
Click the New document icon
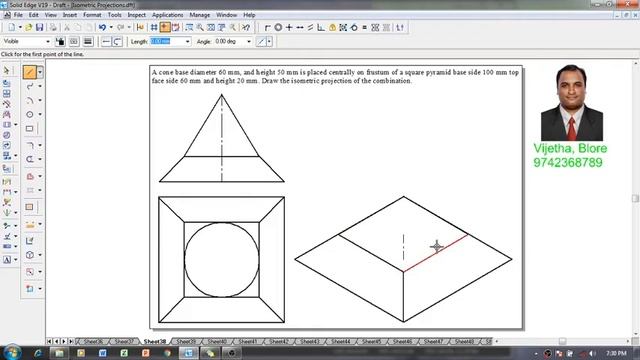tap(11, 28)
